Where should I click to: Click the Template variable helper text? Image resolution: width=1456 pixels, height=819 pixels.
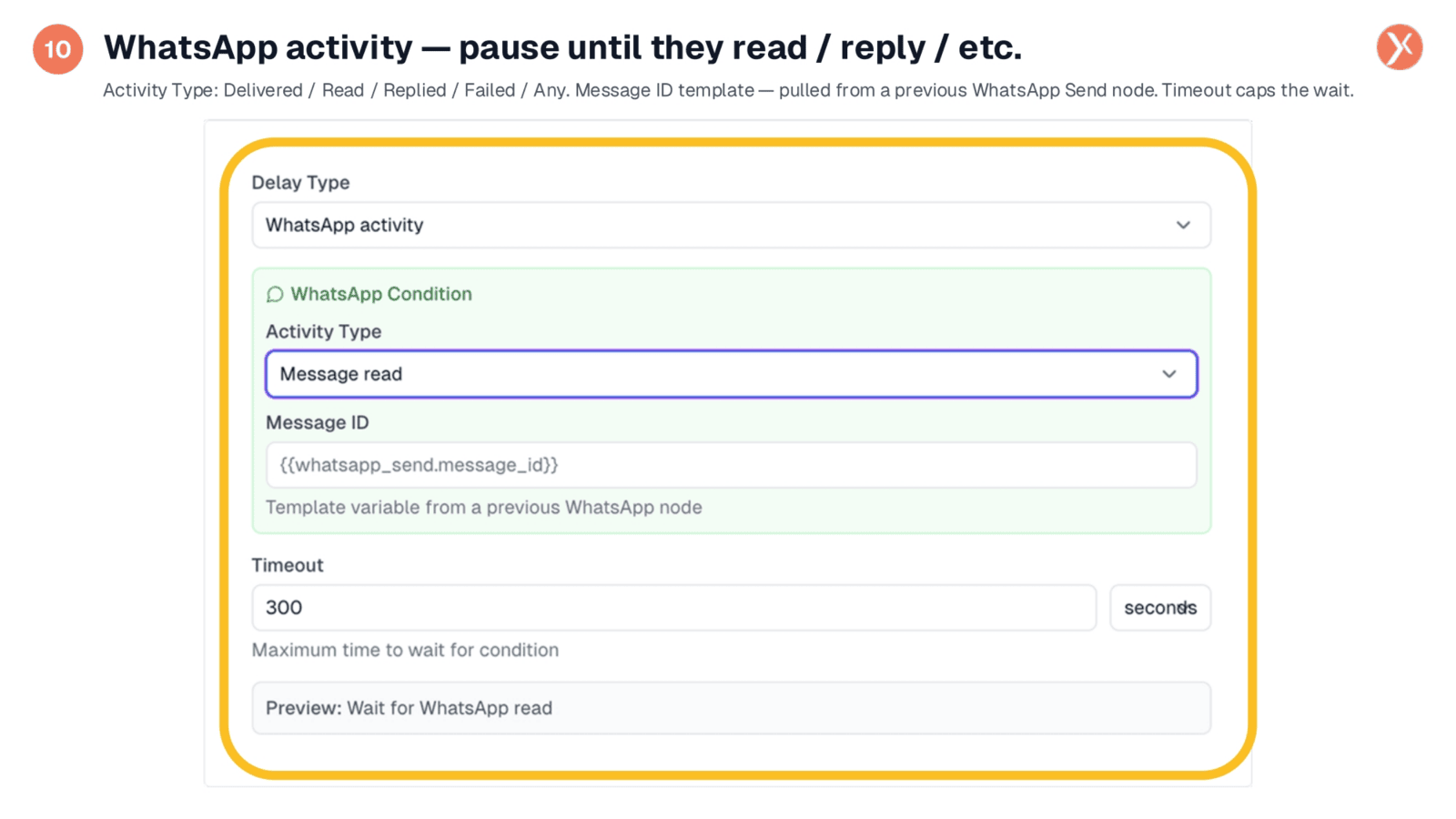(483, 507)
